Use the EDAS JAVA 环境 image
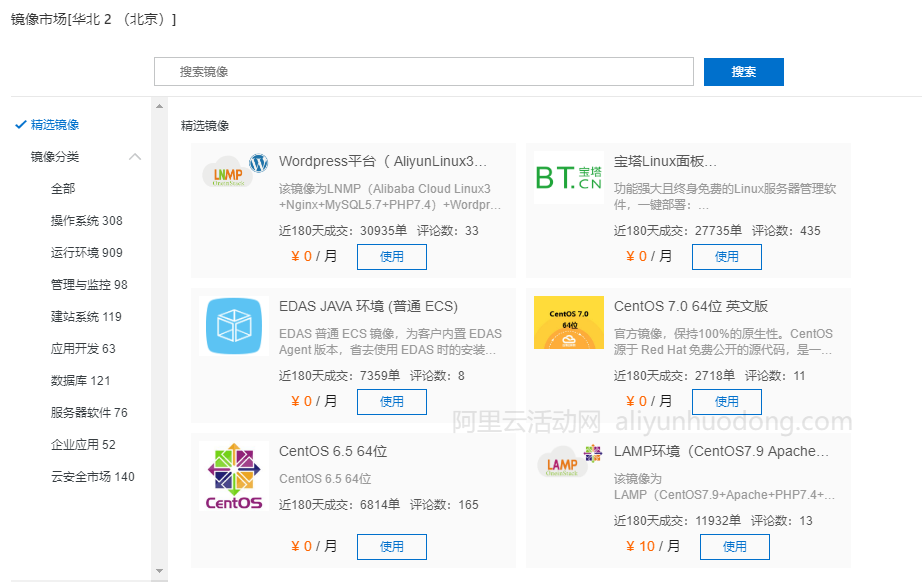 (x=392, y=402)
